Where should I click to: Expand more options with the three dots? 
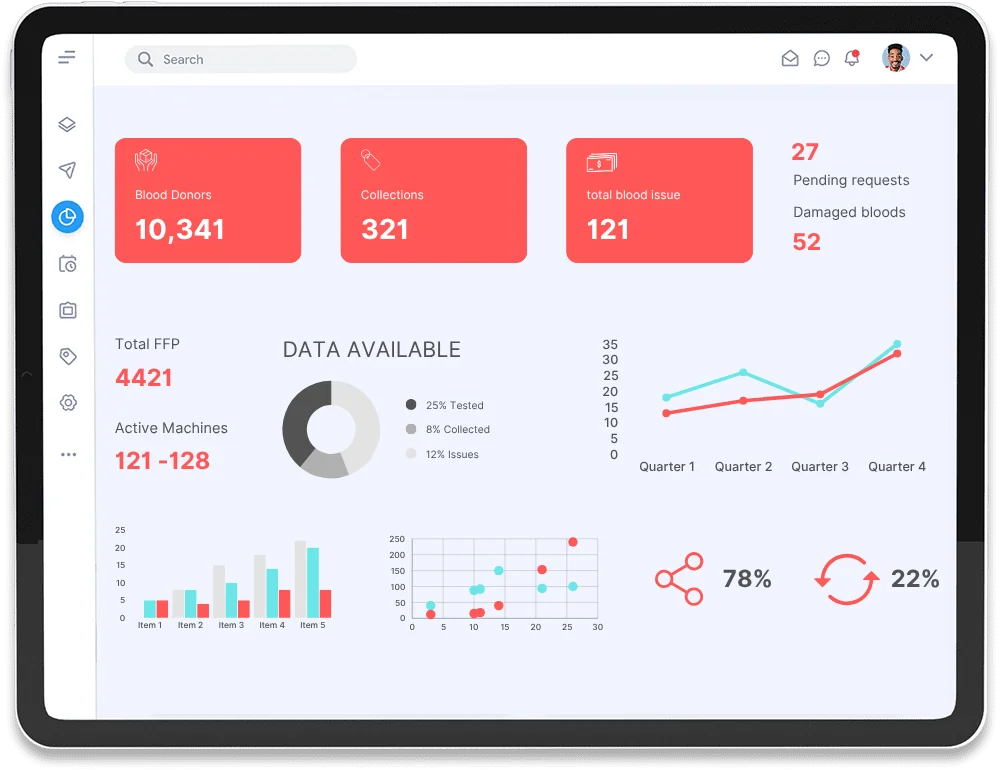67,454
